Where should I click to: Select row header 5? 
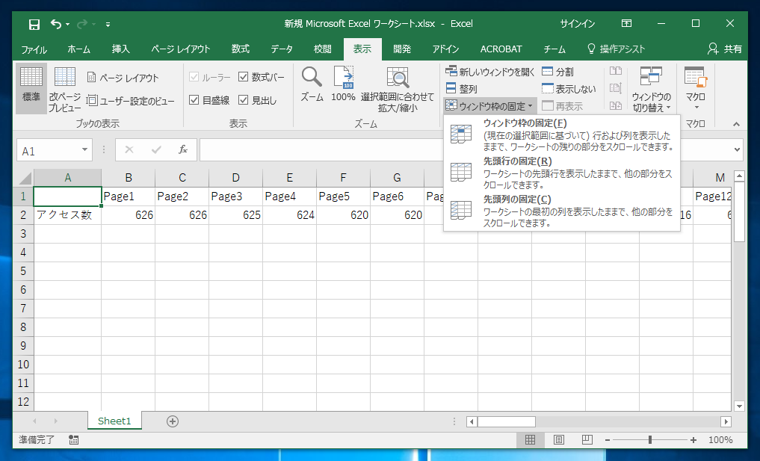coord(23,270)
